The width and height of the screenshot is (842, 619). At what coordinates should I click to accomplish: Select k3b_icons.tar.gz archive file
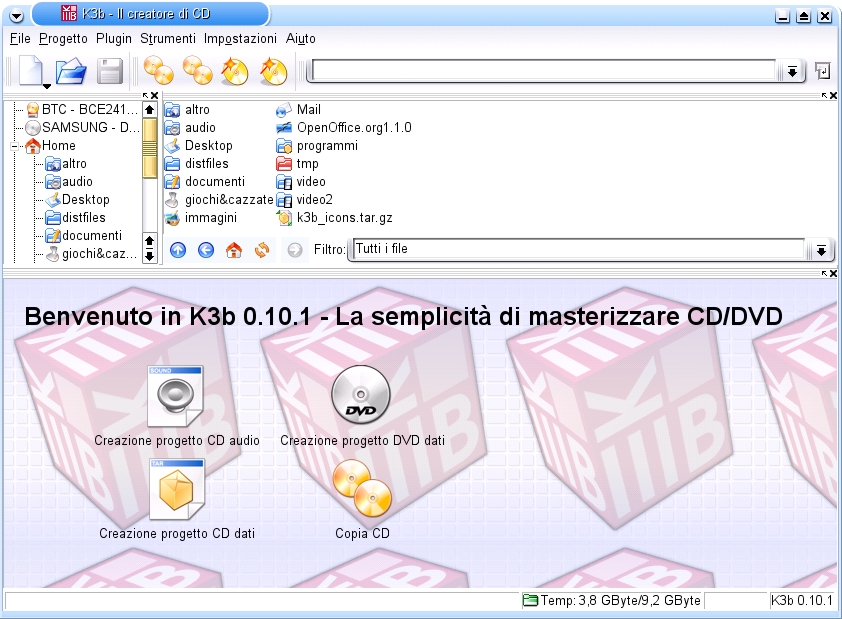tap(334, 217)
